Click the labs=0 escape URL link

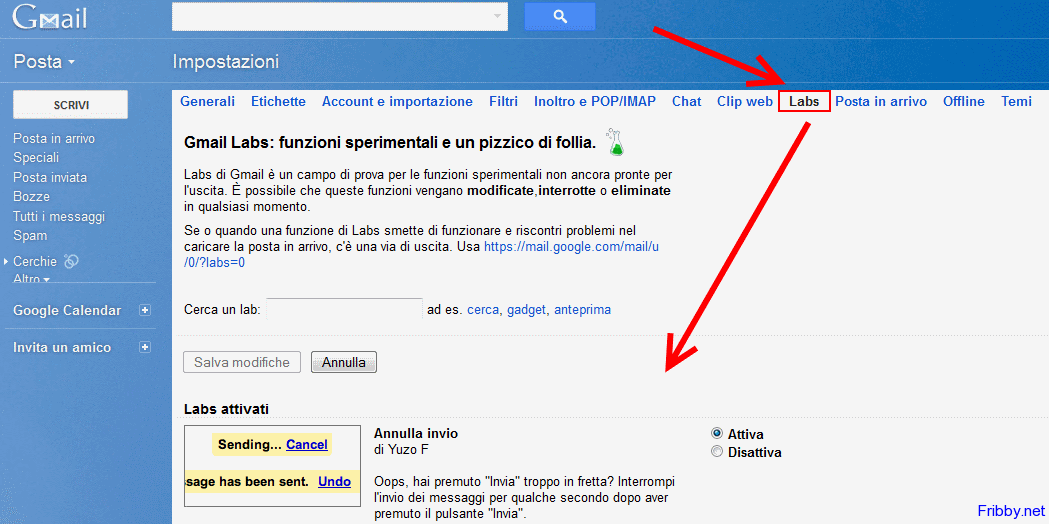pyautogui.click(x=421, y=254)
